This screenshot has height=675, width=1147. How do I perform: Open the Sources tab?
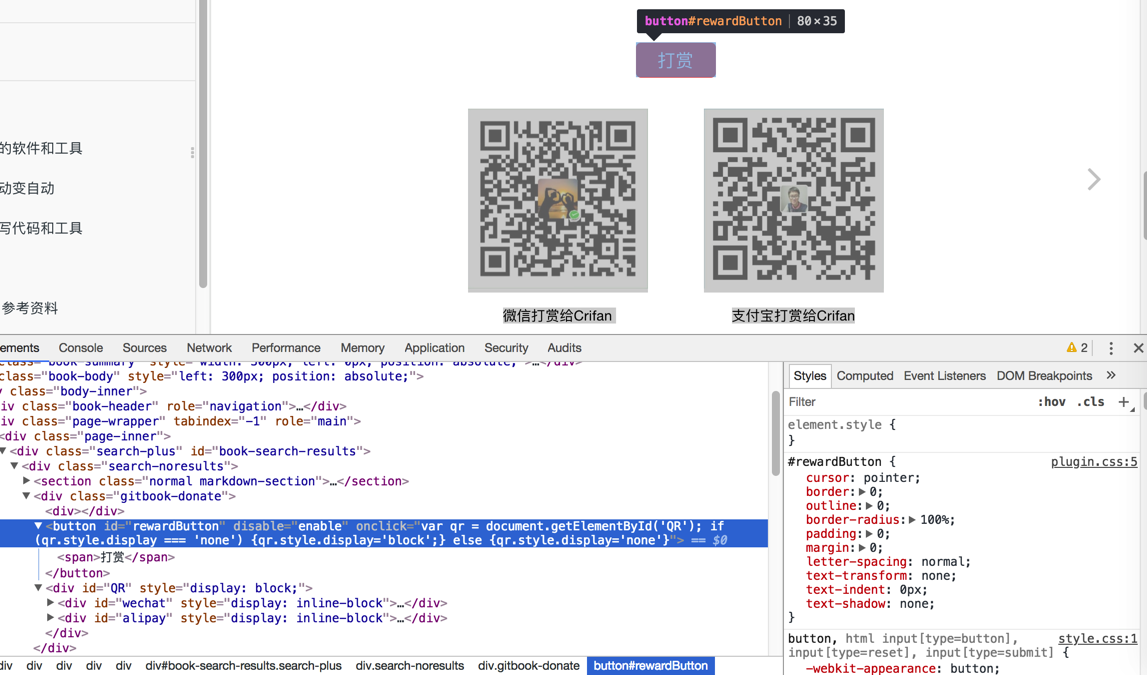pos(144,348)
